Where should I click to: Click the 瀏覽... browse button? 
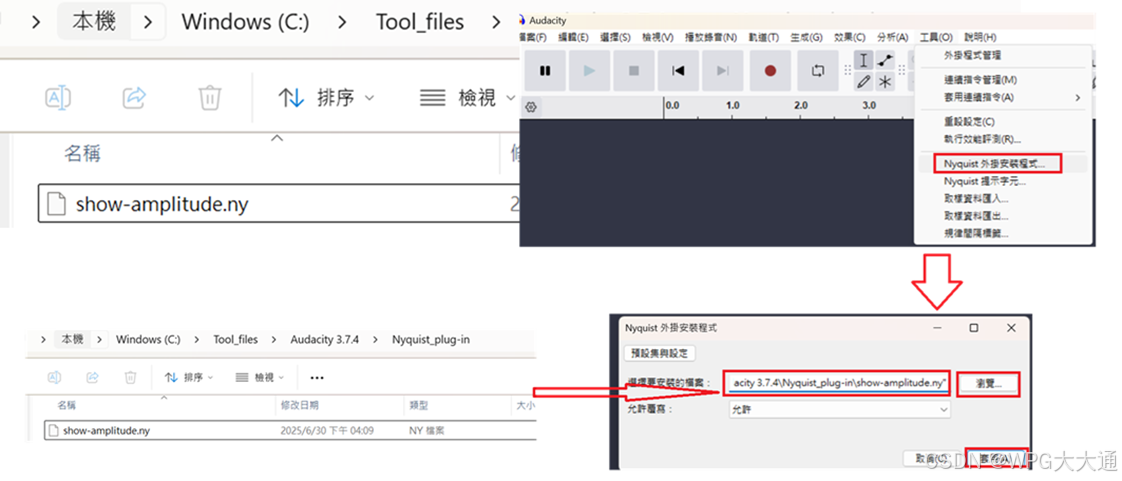point(988,384)
